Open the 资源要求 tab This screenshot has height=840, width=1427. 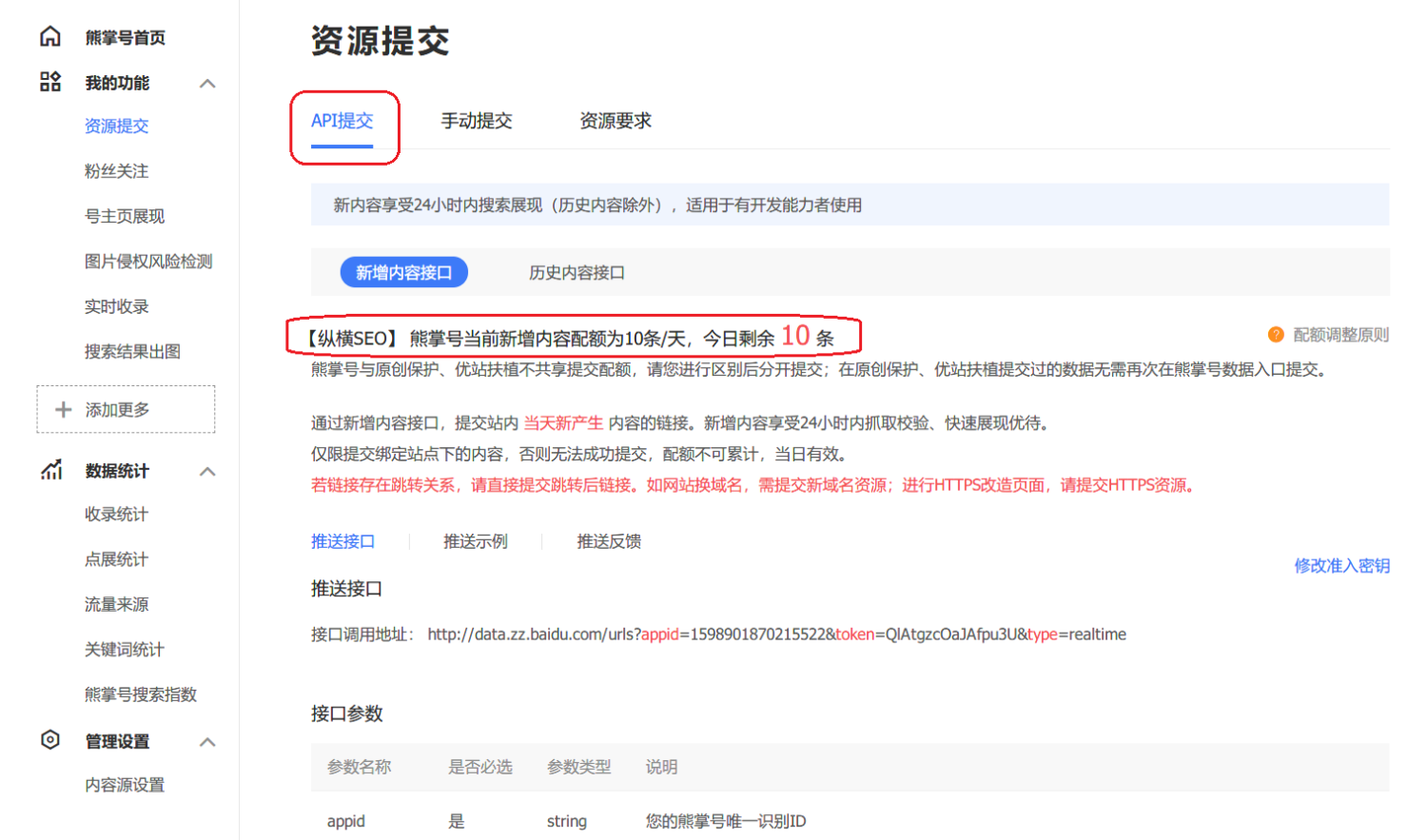point(613,121)
